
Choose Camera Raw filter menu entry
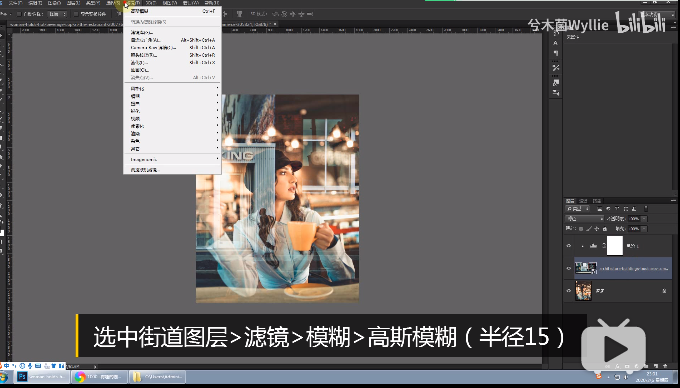click(173, 48)
